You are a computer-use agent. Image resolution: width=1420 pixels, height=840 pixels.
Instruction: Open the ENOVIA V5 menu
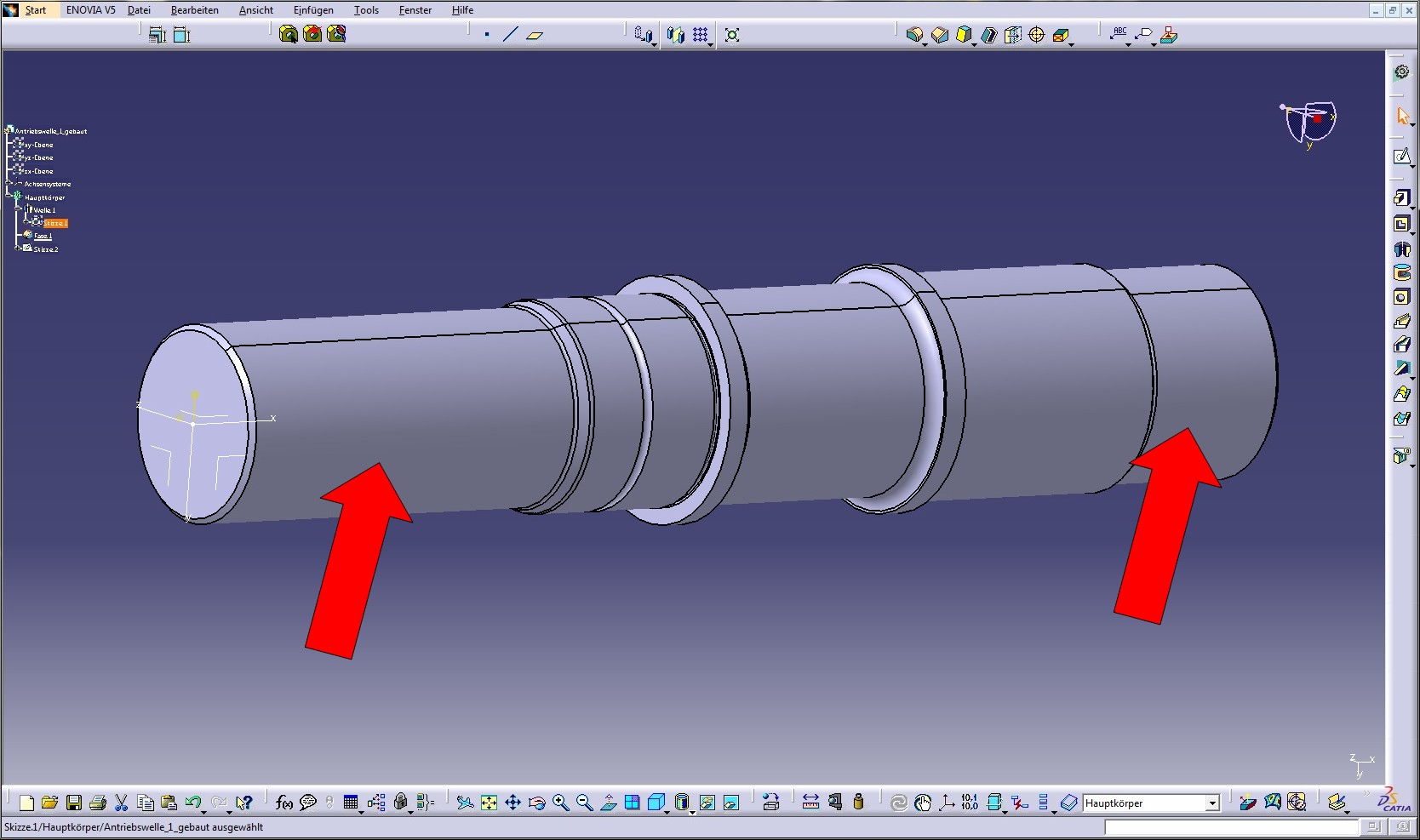point(90,10)
